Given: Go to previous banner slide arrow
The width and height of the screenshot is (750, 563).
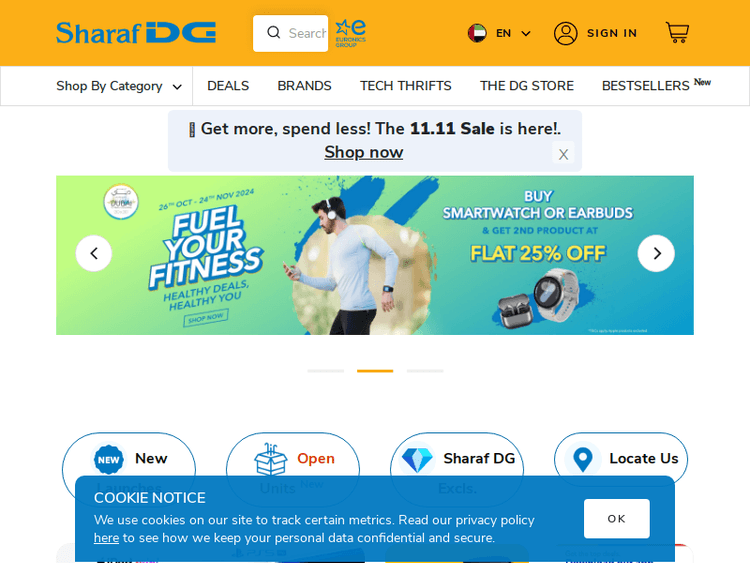Looking at the screenshot, I should (x=94, y=253).
